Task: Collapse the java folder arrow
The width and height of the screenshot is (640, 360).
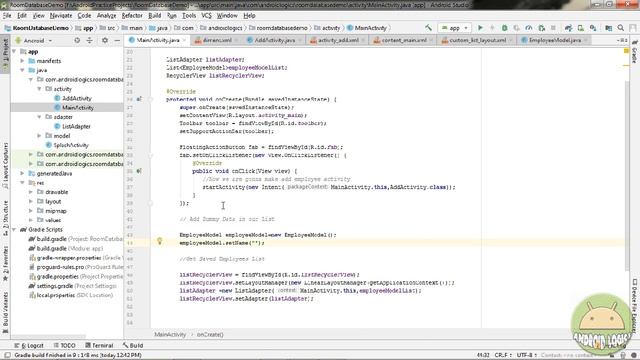Action: (23, 70)
